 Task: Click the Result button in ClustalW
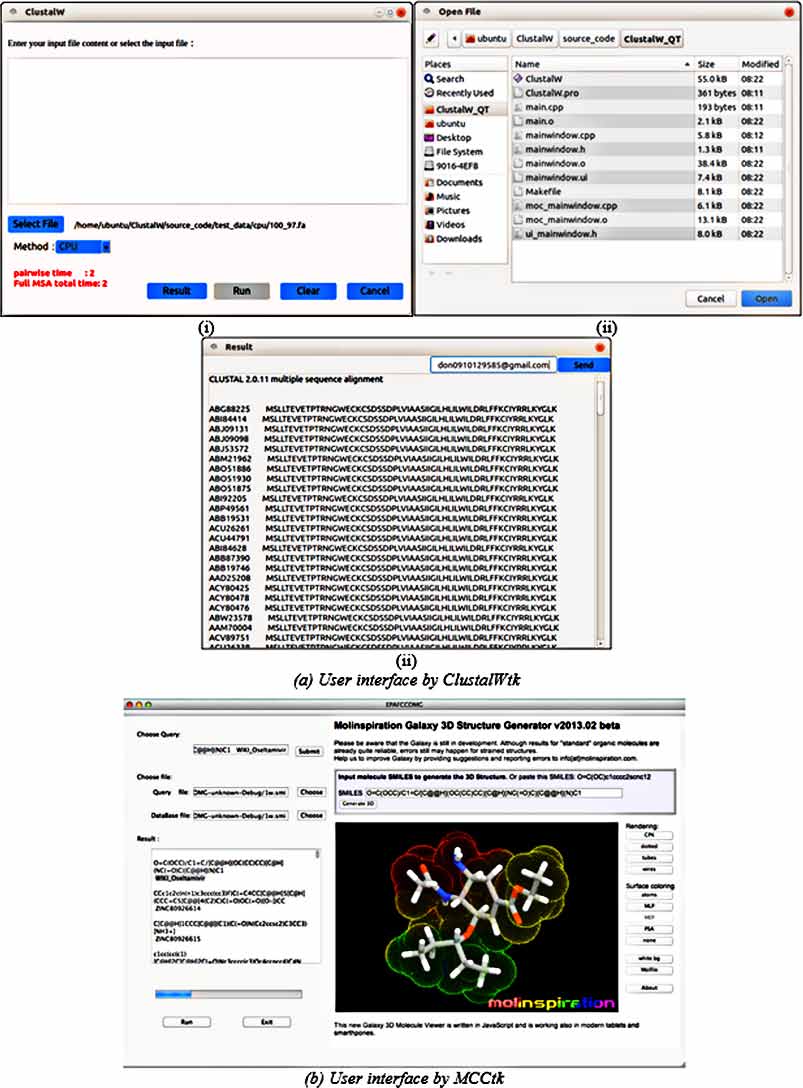pos(176,291)
